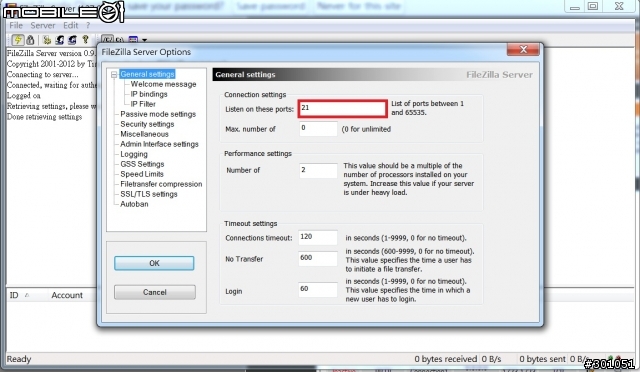Minimize the FileZilla Server main window

pos(575,6)
